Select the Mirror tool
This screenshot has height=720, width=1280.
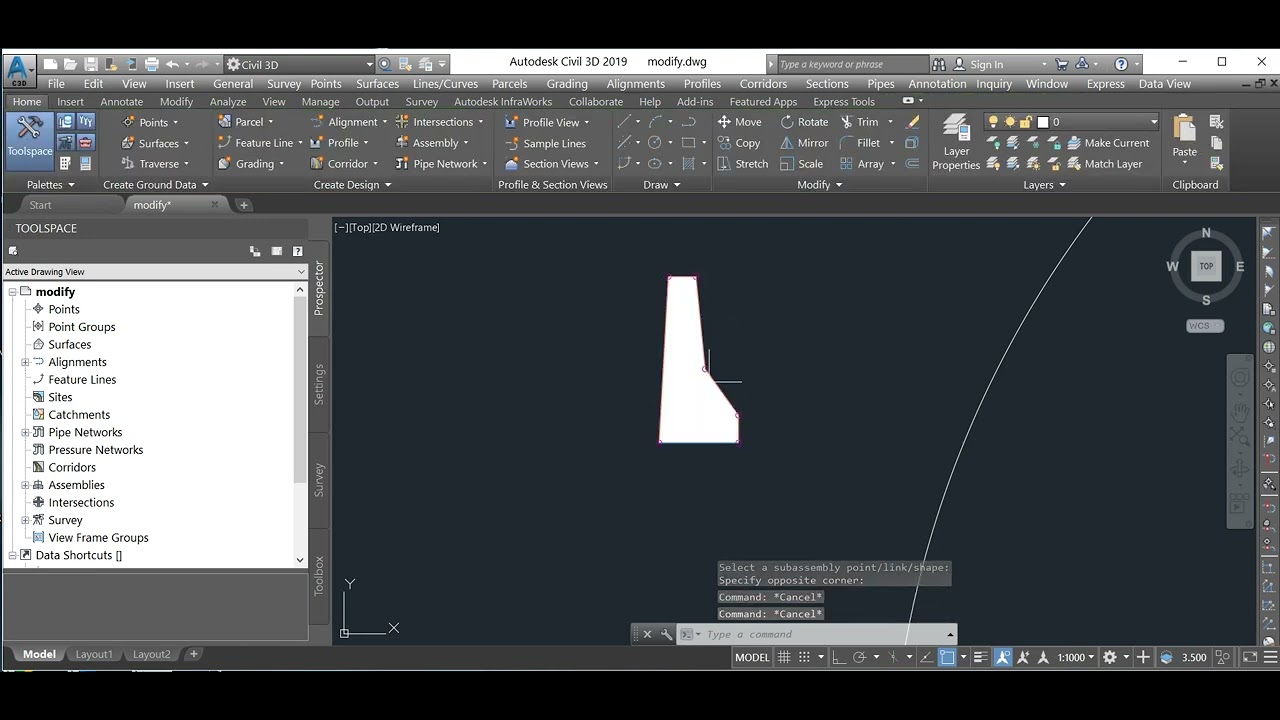click(x=804, y=143)
